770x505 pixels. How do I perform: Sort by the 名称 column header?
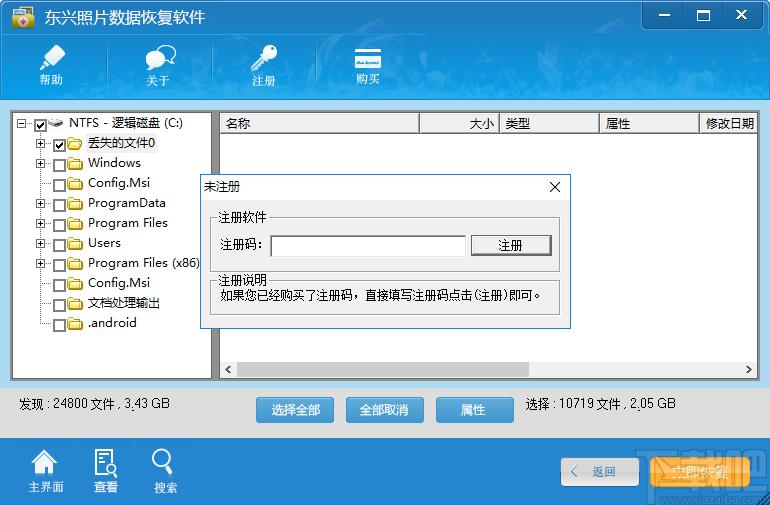(319, 123)
